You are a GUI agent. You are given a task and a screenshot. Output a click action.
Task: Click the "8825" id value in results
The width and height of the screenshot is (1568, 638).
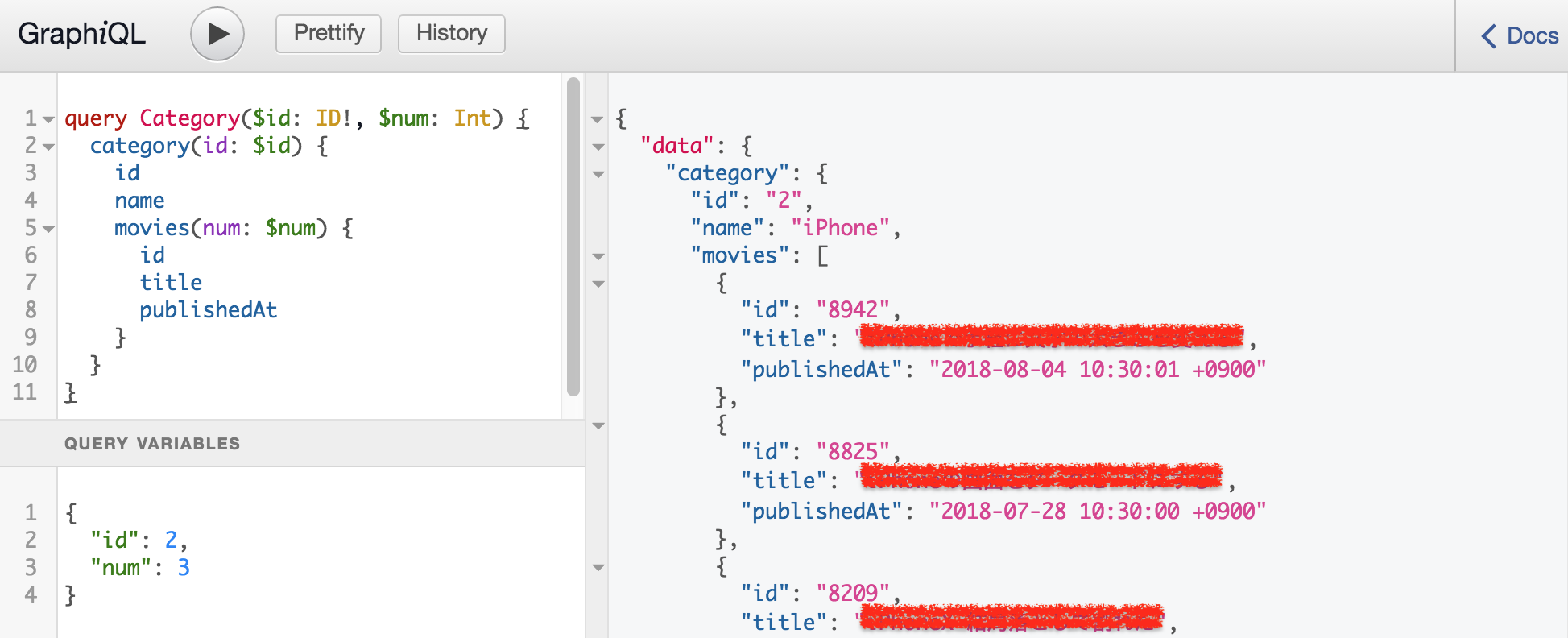pos(853,452)
